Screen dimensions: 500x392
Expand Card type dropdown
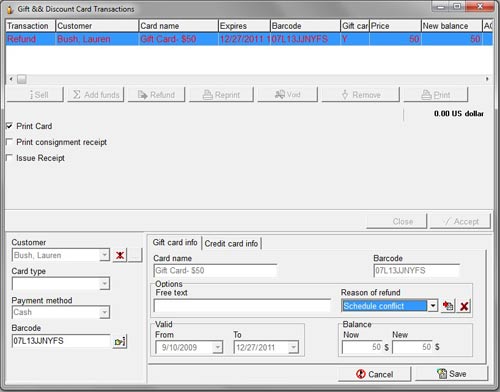coord(104,284)
